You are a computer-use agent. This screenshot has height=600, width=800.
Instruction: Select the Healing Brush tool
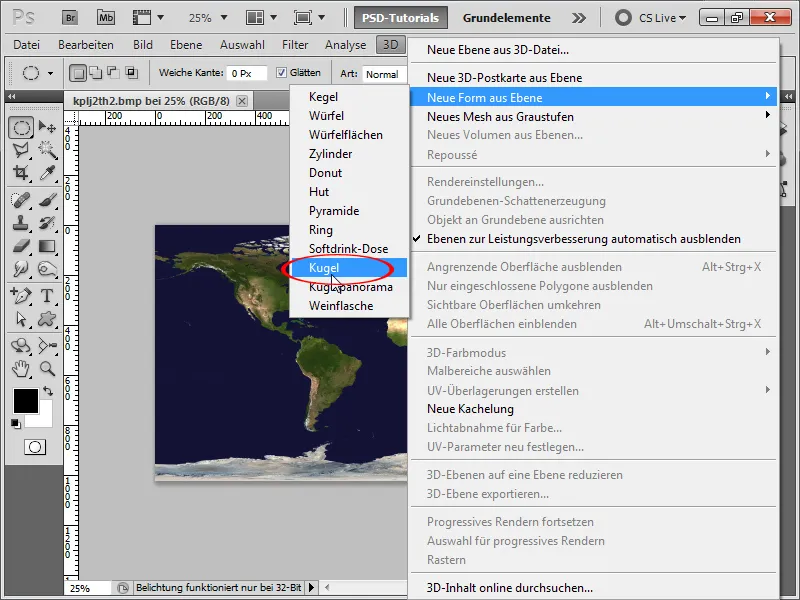(21, 200)
